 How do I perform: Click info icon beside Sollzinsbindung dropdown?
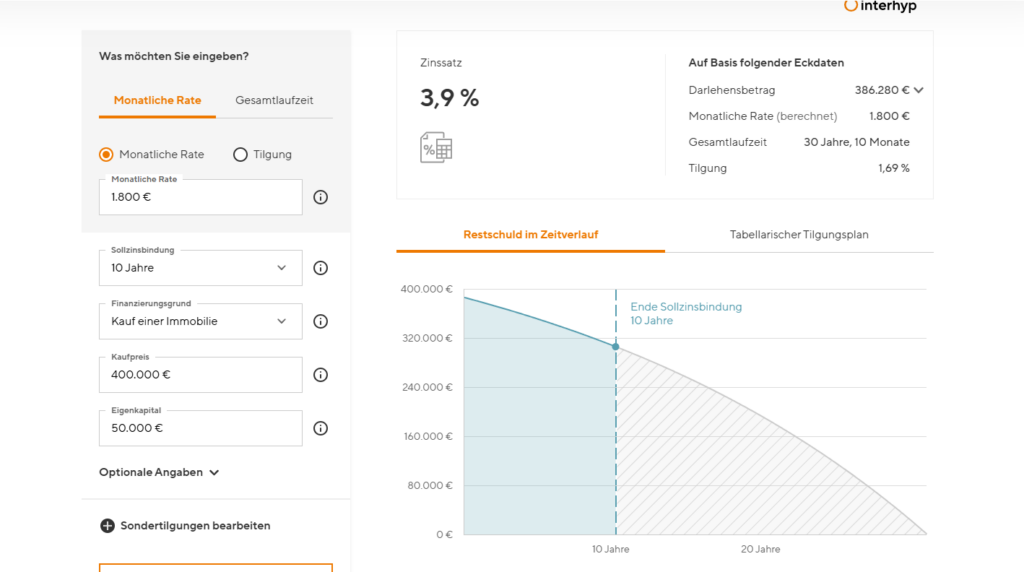pos(320,268)
